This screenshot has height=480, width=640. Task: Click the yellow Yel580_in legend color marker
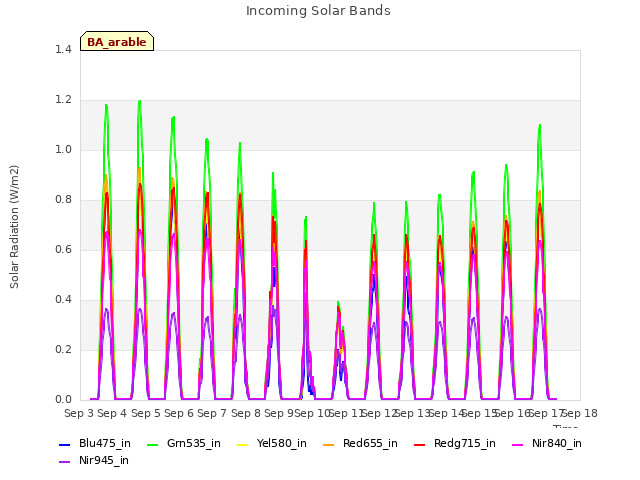pos(242,444)
